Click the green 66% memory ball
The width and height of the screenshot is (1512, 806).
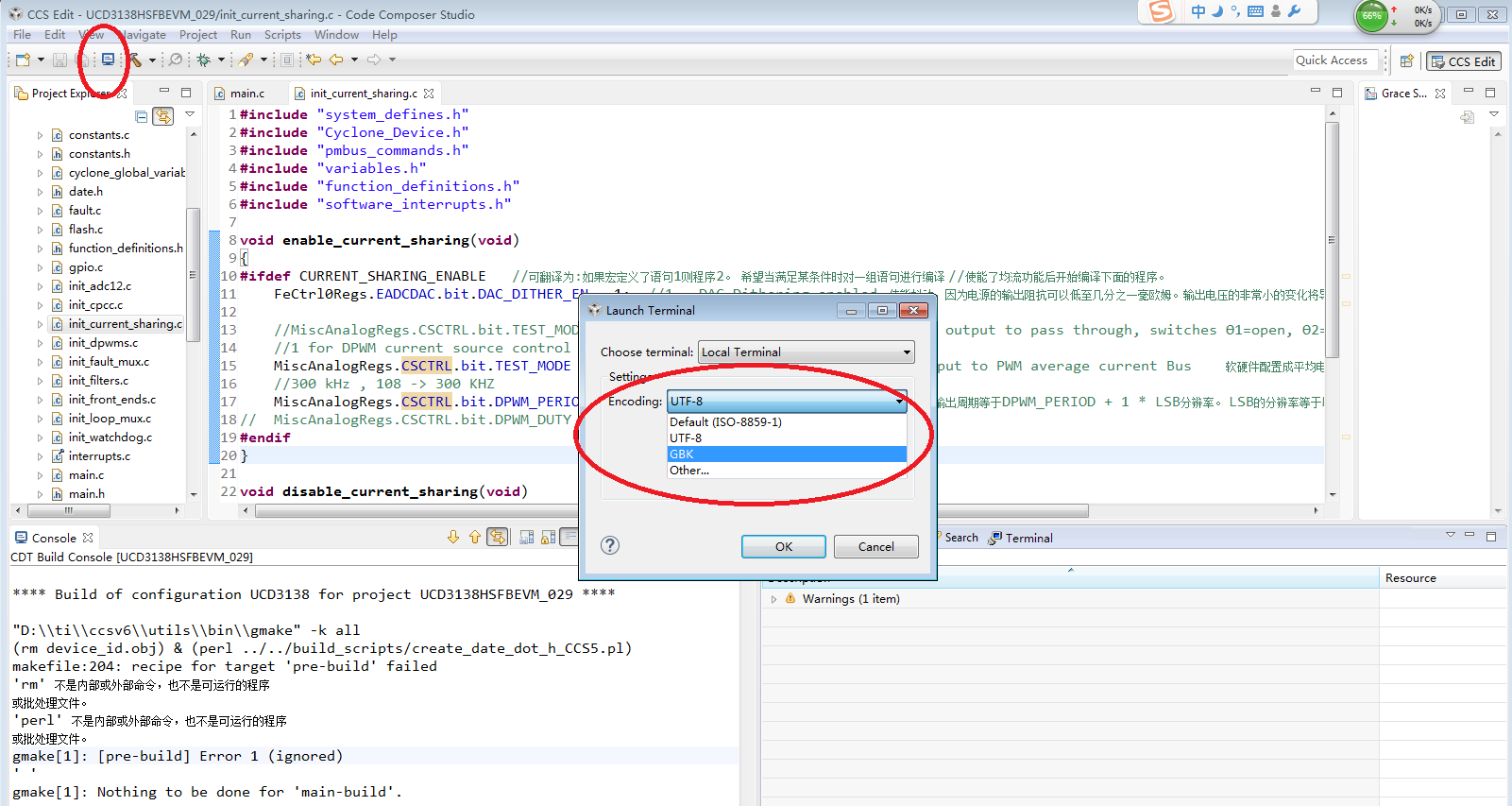tap(1371, 16)
